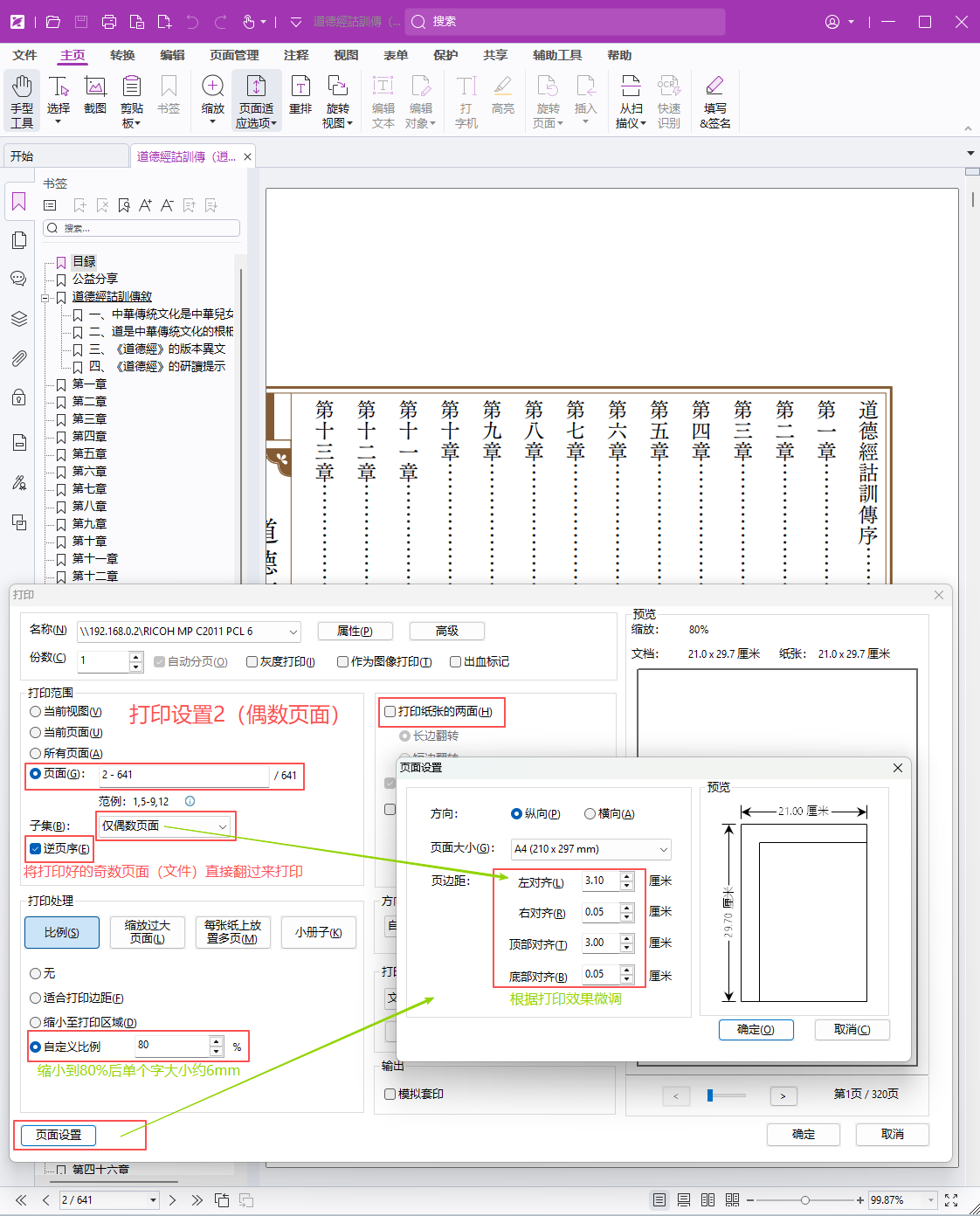Select the 横向 orientation radio button

590,813
